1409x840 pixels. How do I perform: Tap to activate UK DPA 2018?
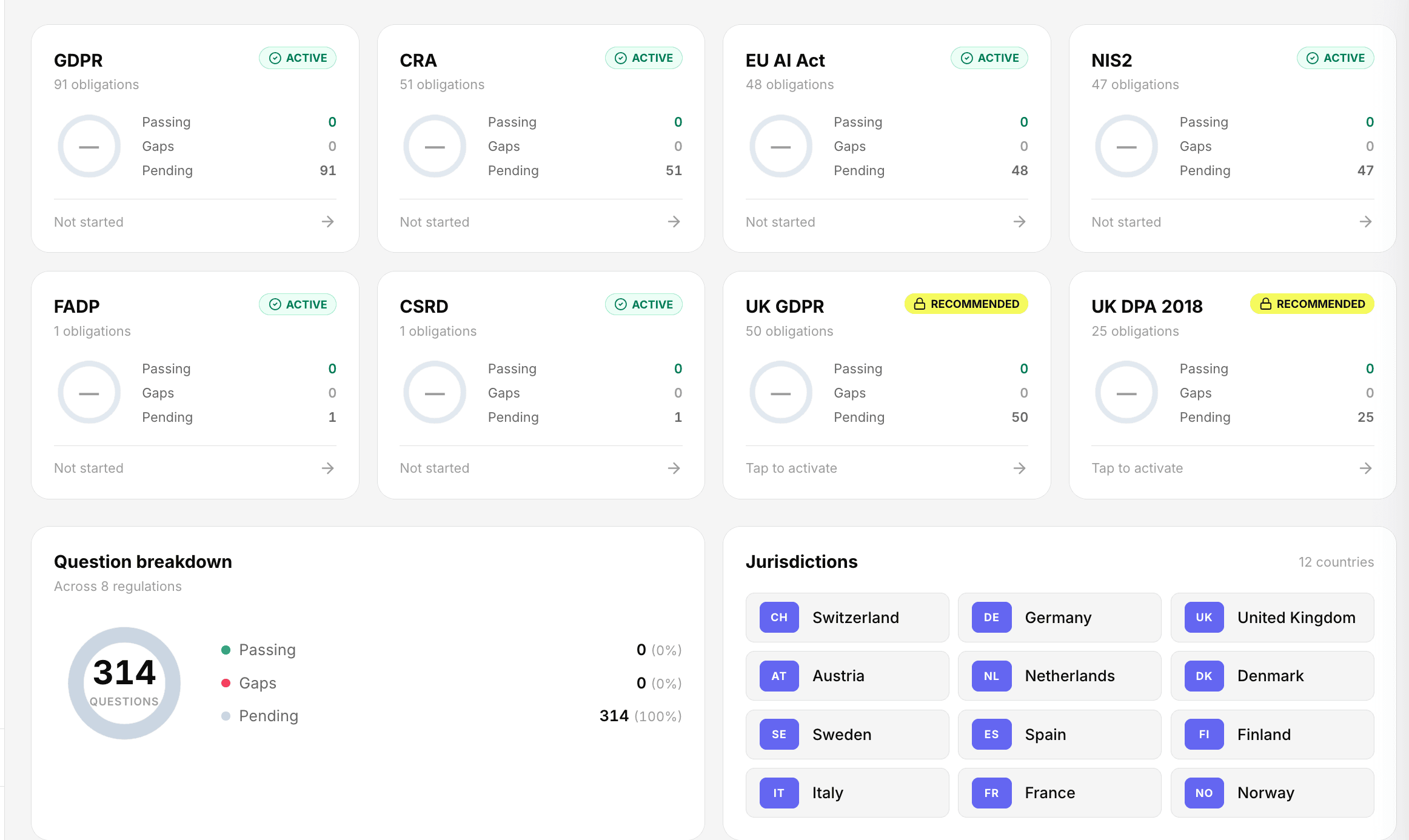[x=1137, y=468]
